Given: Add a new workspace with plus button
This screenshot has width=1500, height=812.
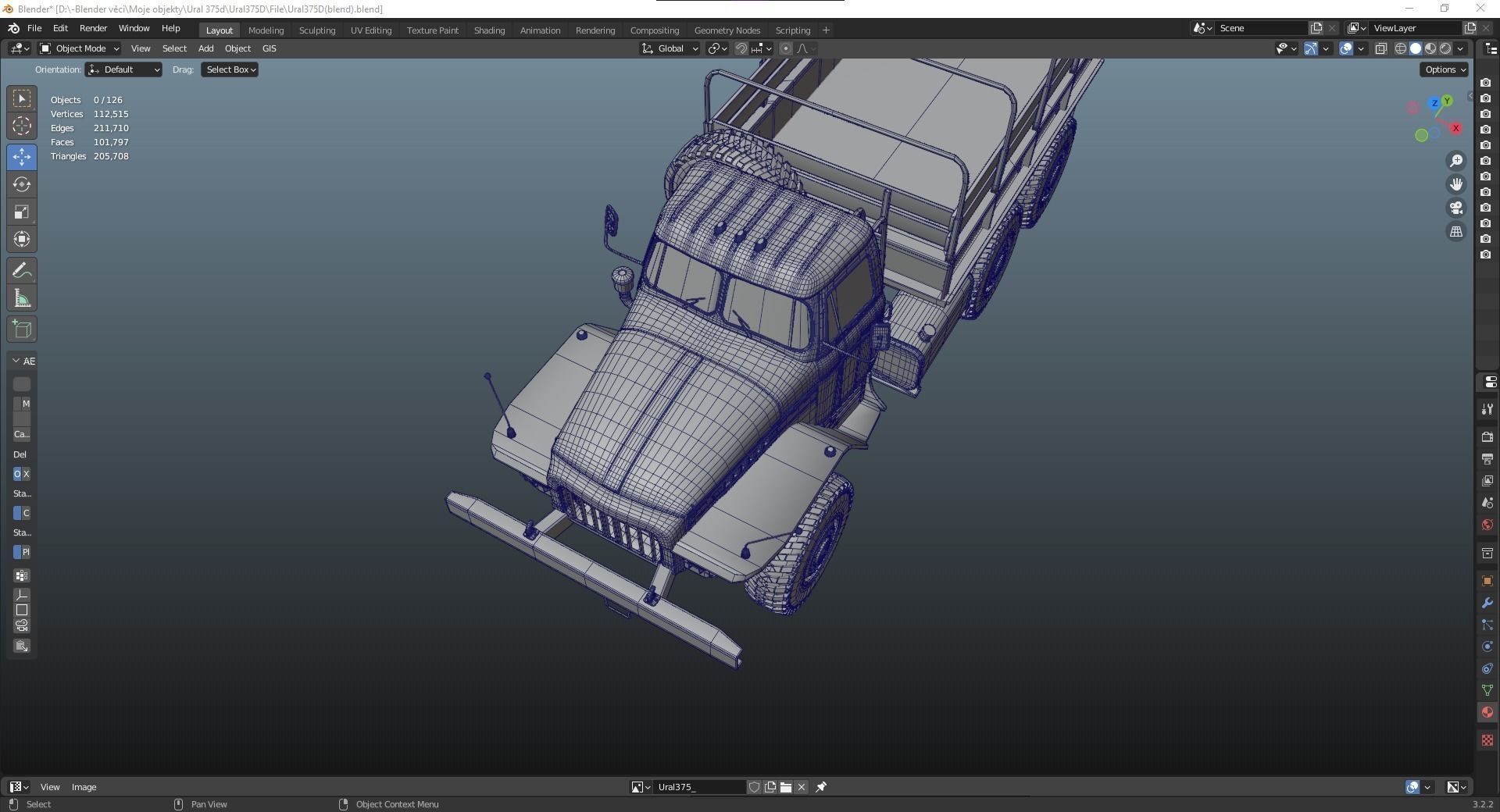Looking at the screenshot, I should click(x=826, y=30).
